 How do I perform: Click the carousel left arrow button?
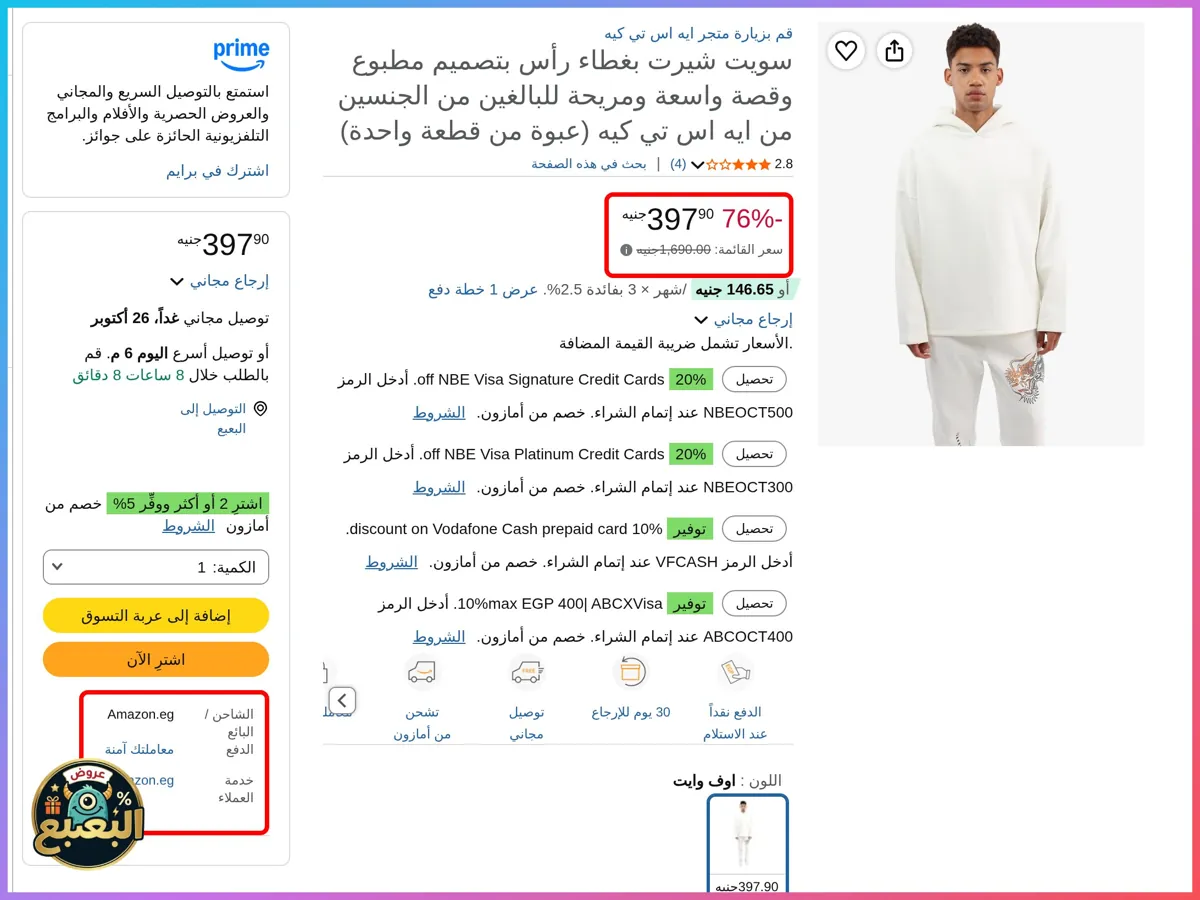coord(342,700)
